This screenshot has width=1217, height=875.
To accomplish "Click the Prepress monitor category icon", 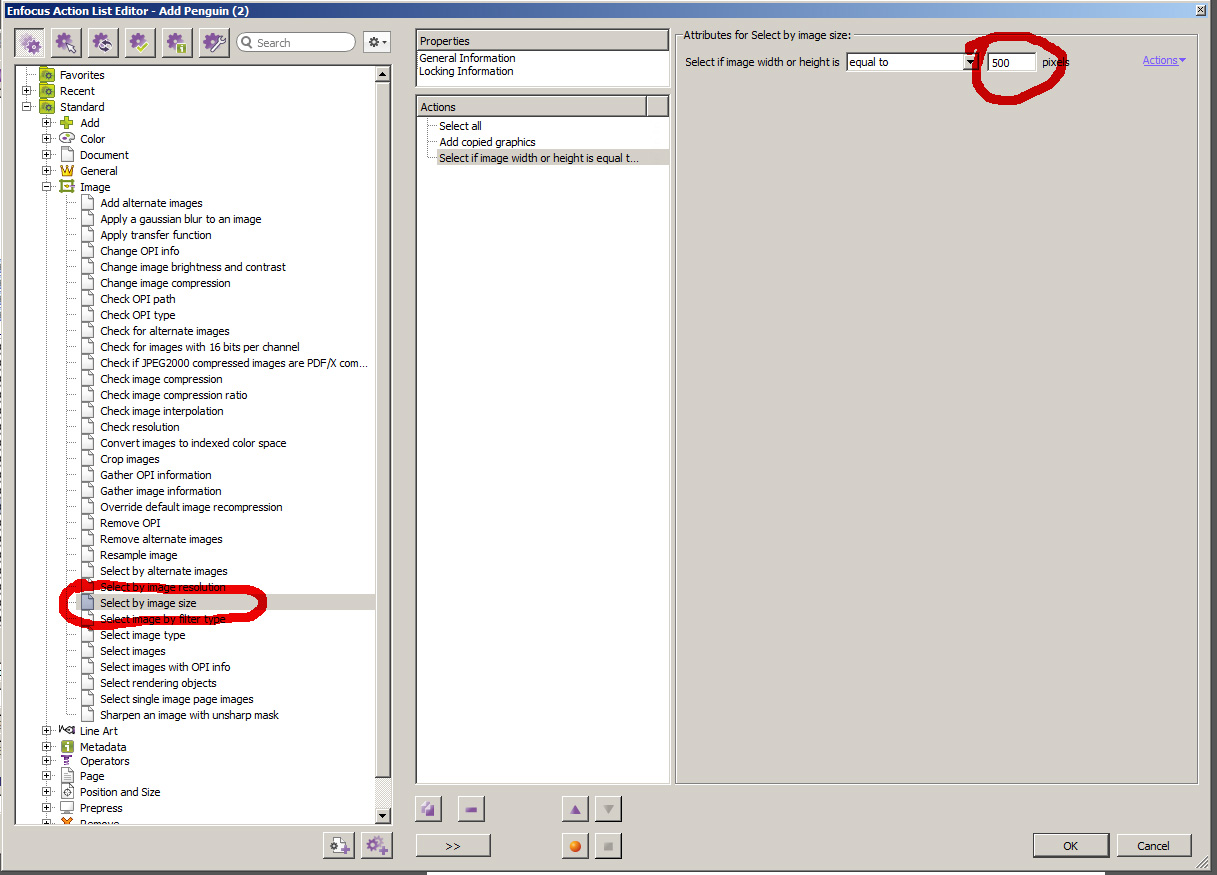I will pos(67,808).
